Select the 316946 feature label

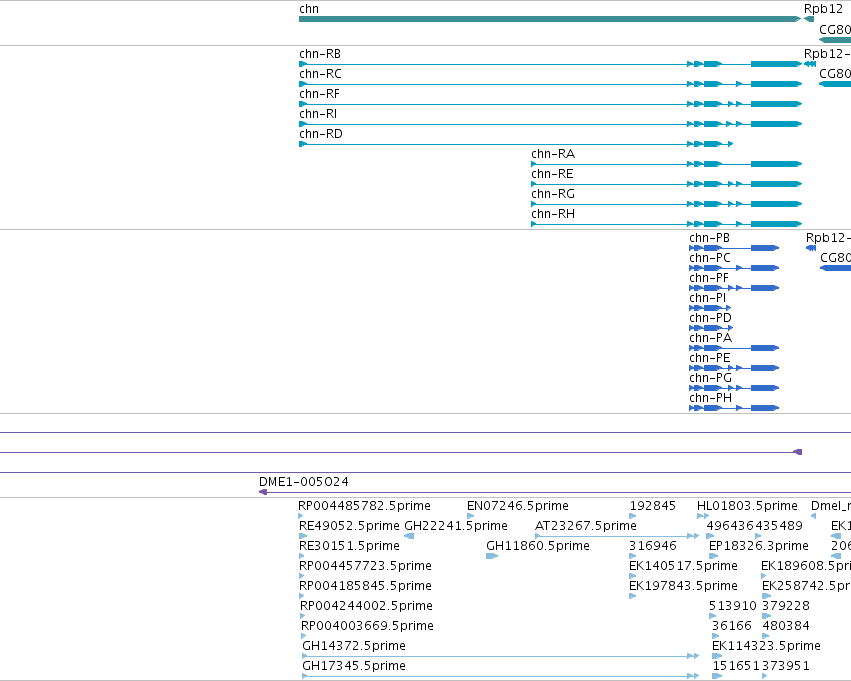(x=653, y=546)
